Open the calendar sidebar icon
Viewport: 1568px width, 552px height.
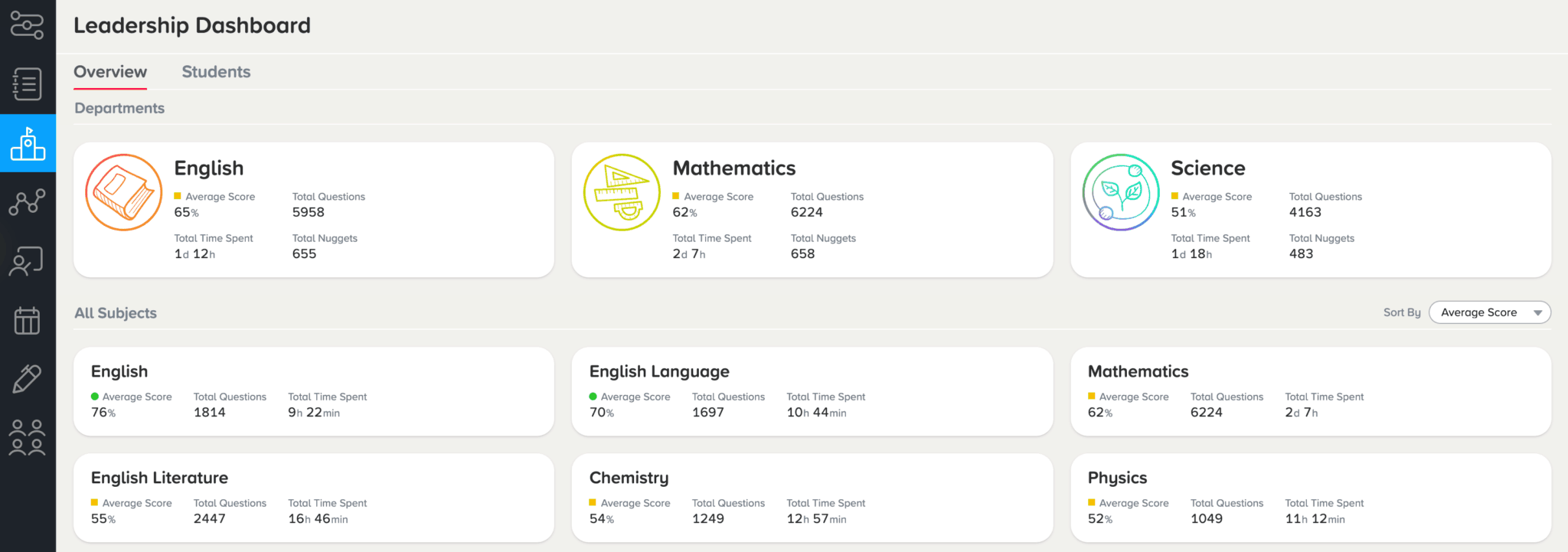27,320
